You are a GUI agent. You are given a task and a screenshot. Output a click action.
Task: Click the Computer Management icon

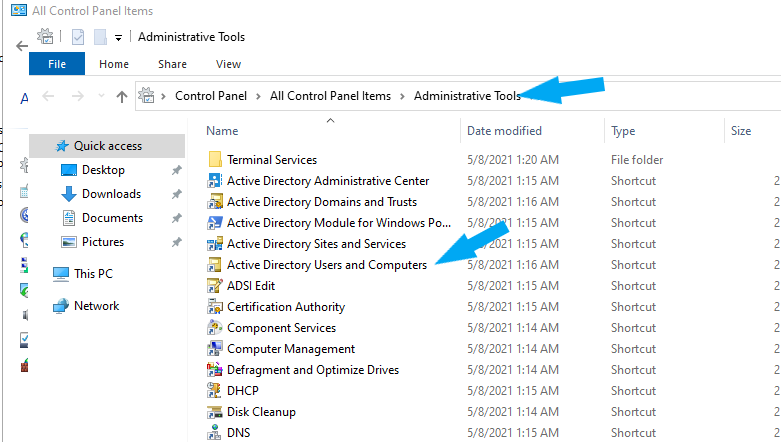215,348
